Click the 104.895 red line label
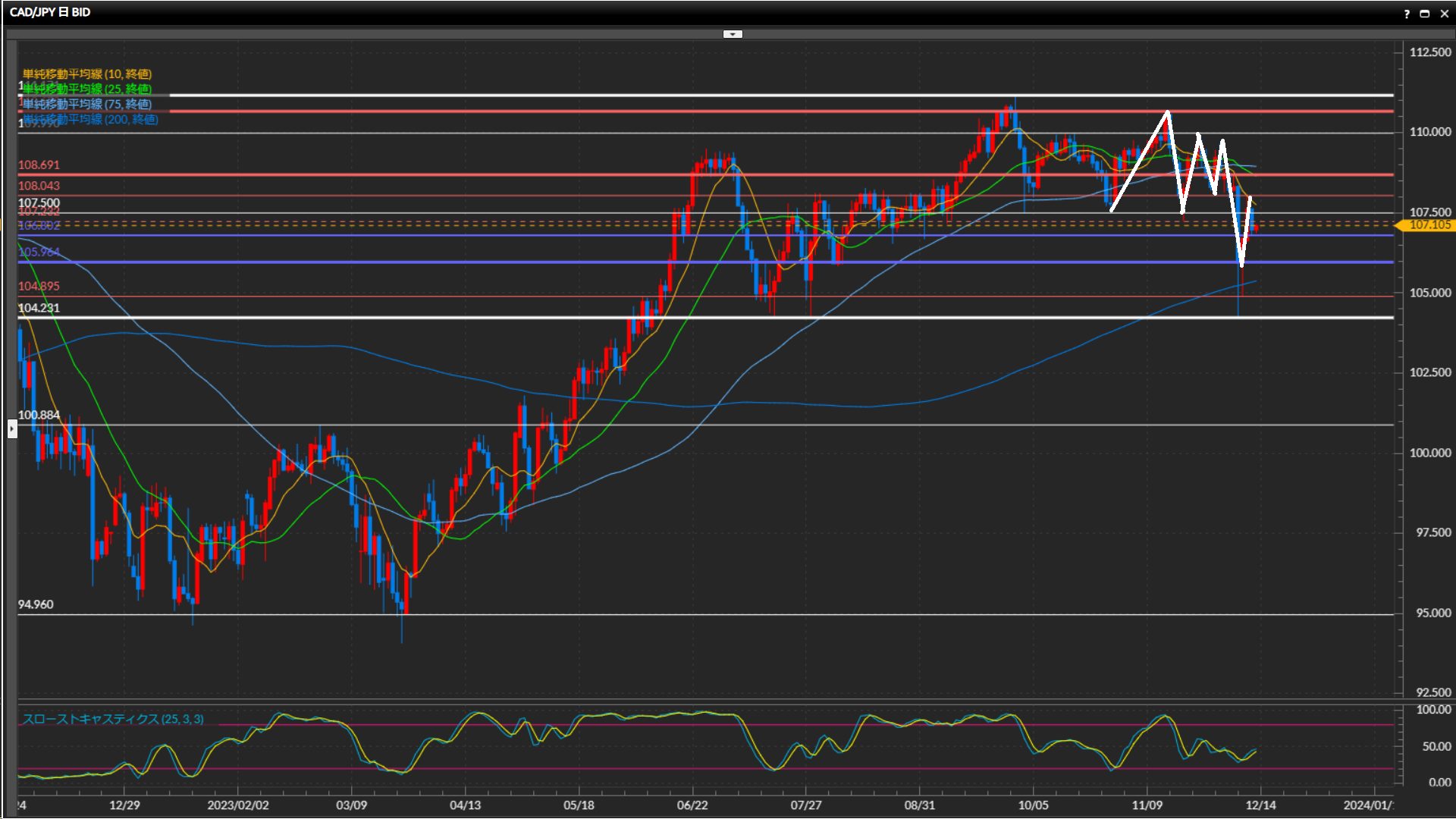 pyautogui.click(x=39, y=286)
